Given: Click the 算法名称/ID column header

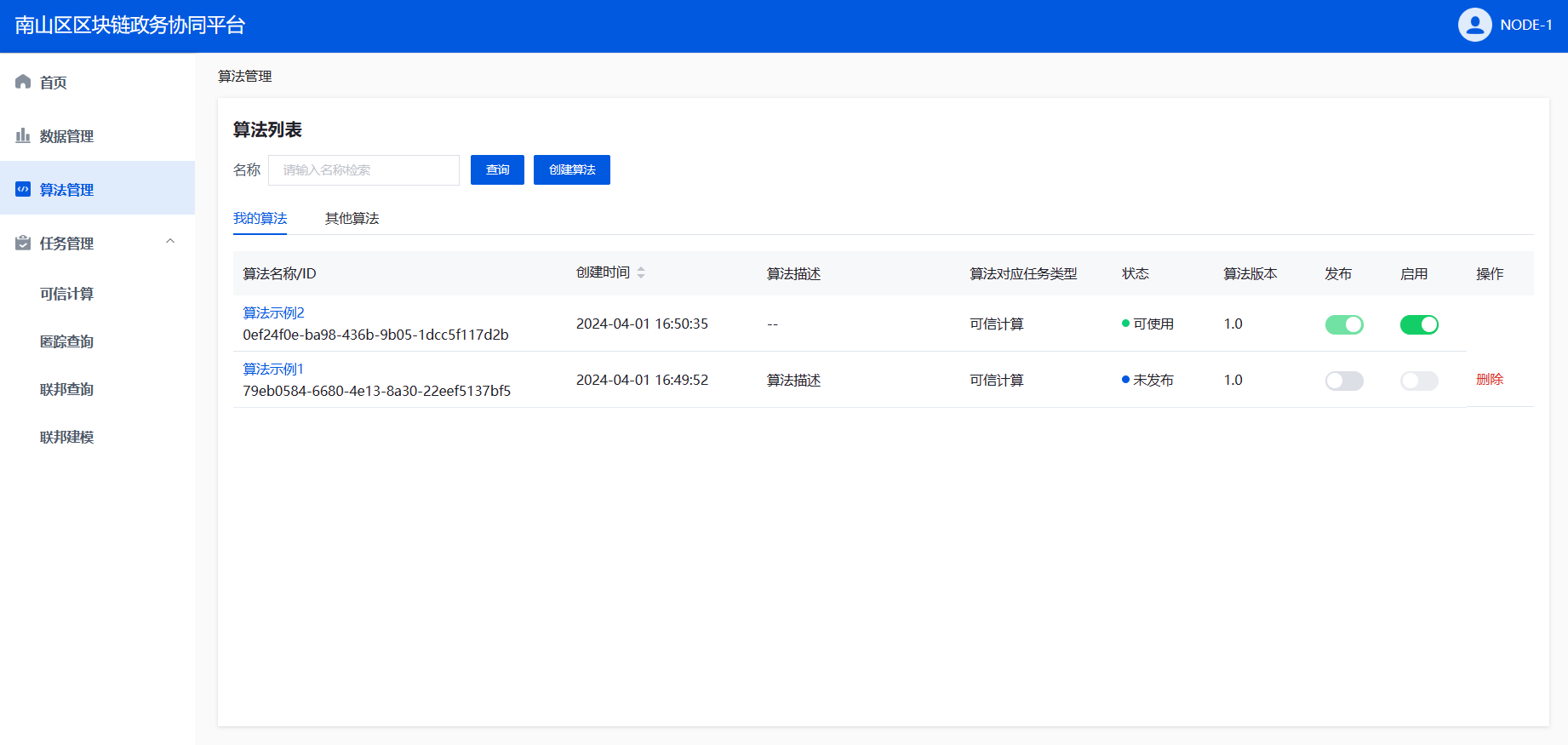Looking at the screenshot, I should click(279, 273).
